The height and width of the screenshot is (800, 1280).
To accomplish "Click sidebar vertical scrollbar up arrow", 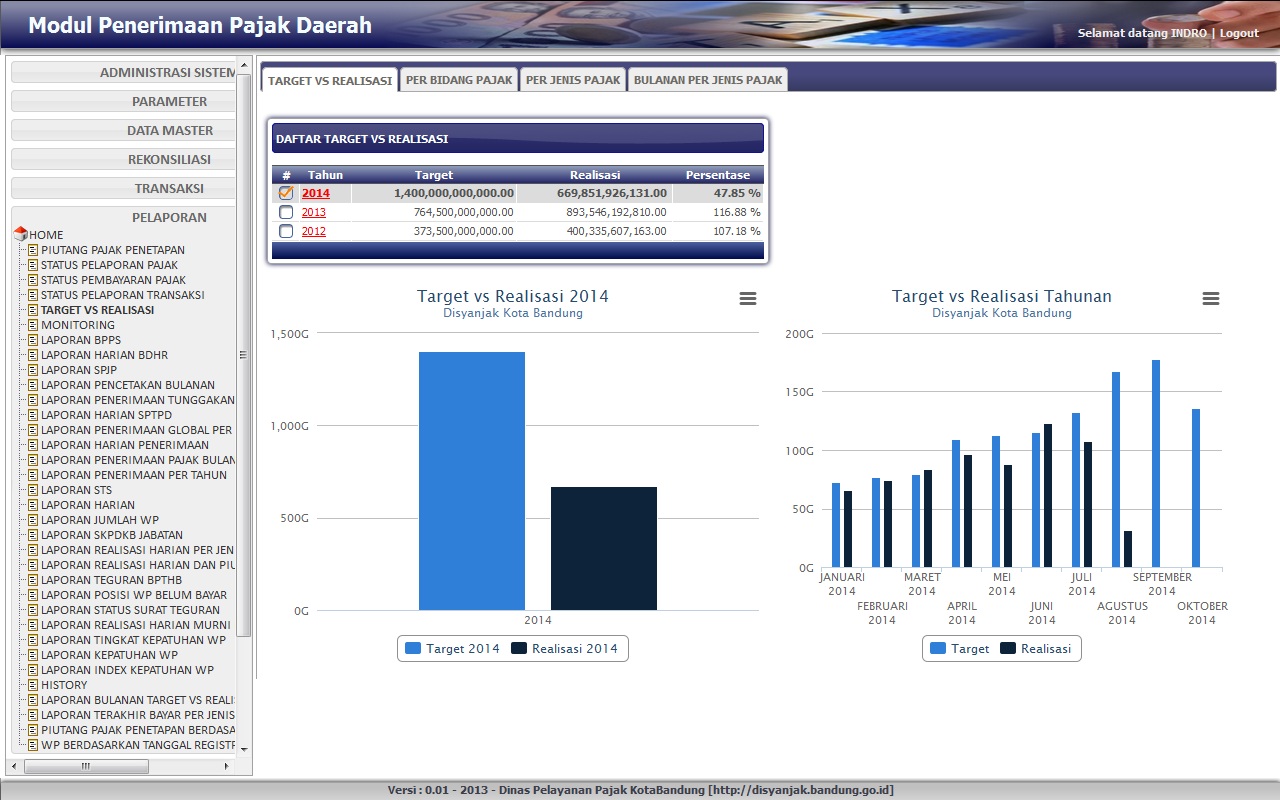I will [x=244, y=64].
